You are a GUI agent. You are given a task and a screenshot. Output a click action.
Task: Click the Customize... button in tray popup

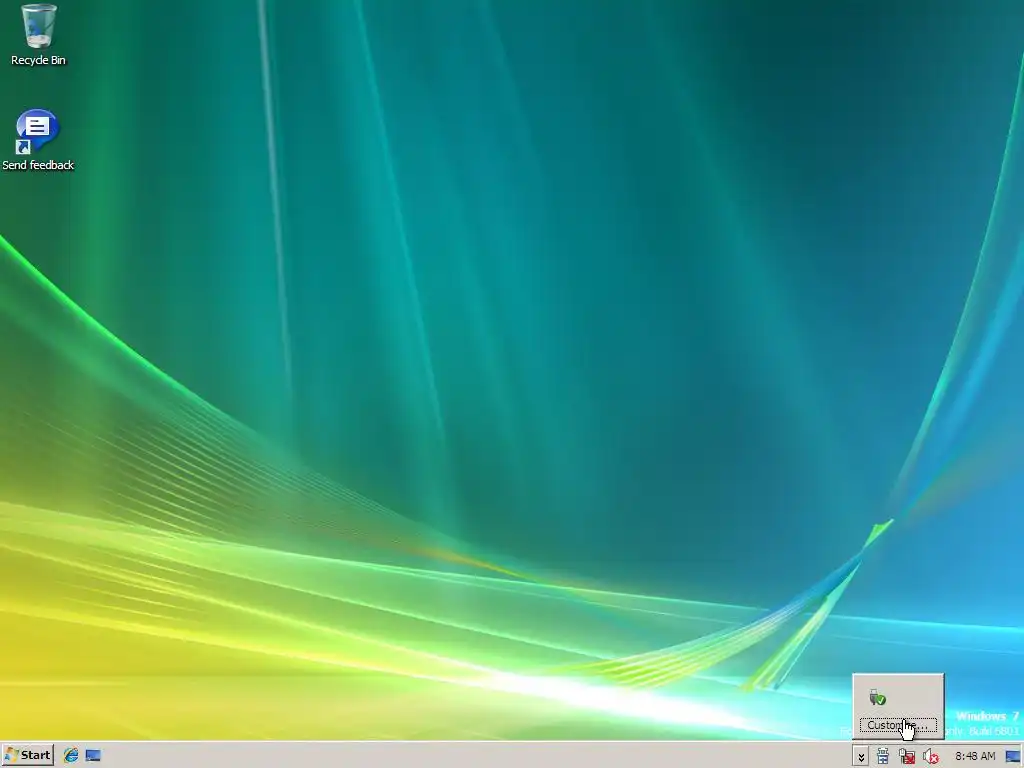(898, 725)
